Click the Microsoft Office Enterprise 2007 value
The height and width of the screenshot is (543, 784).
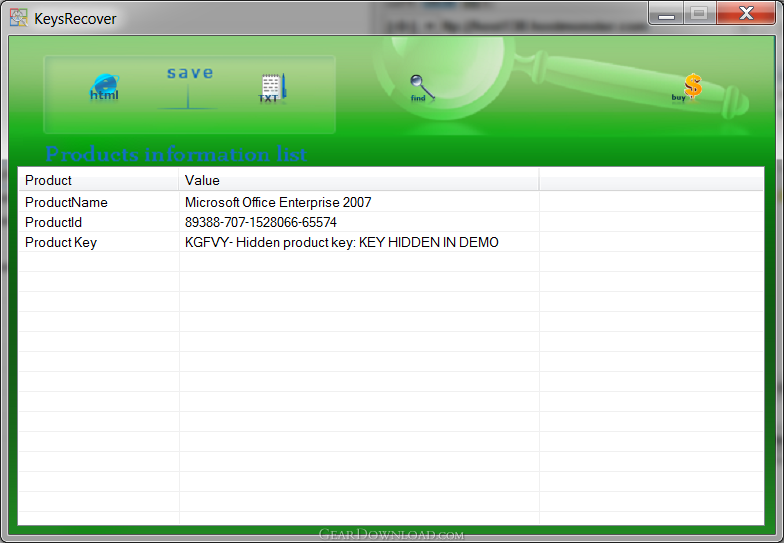tap(278, 202)
